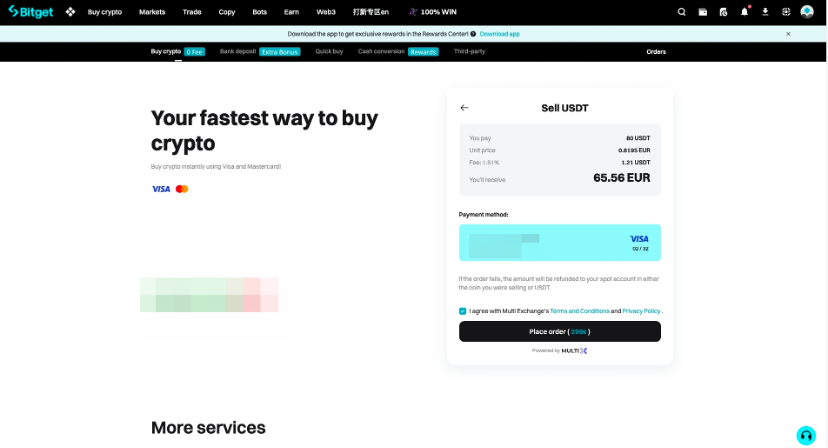Screen dimensions: 828x448
Task: Open the apps grid icon beside the logo
Action: (x=70, y=12)
